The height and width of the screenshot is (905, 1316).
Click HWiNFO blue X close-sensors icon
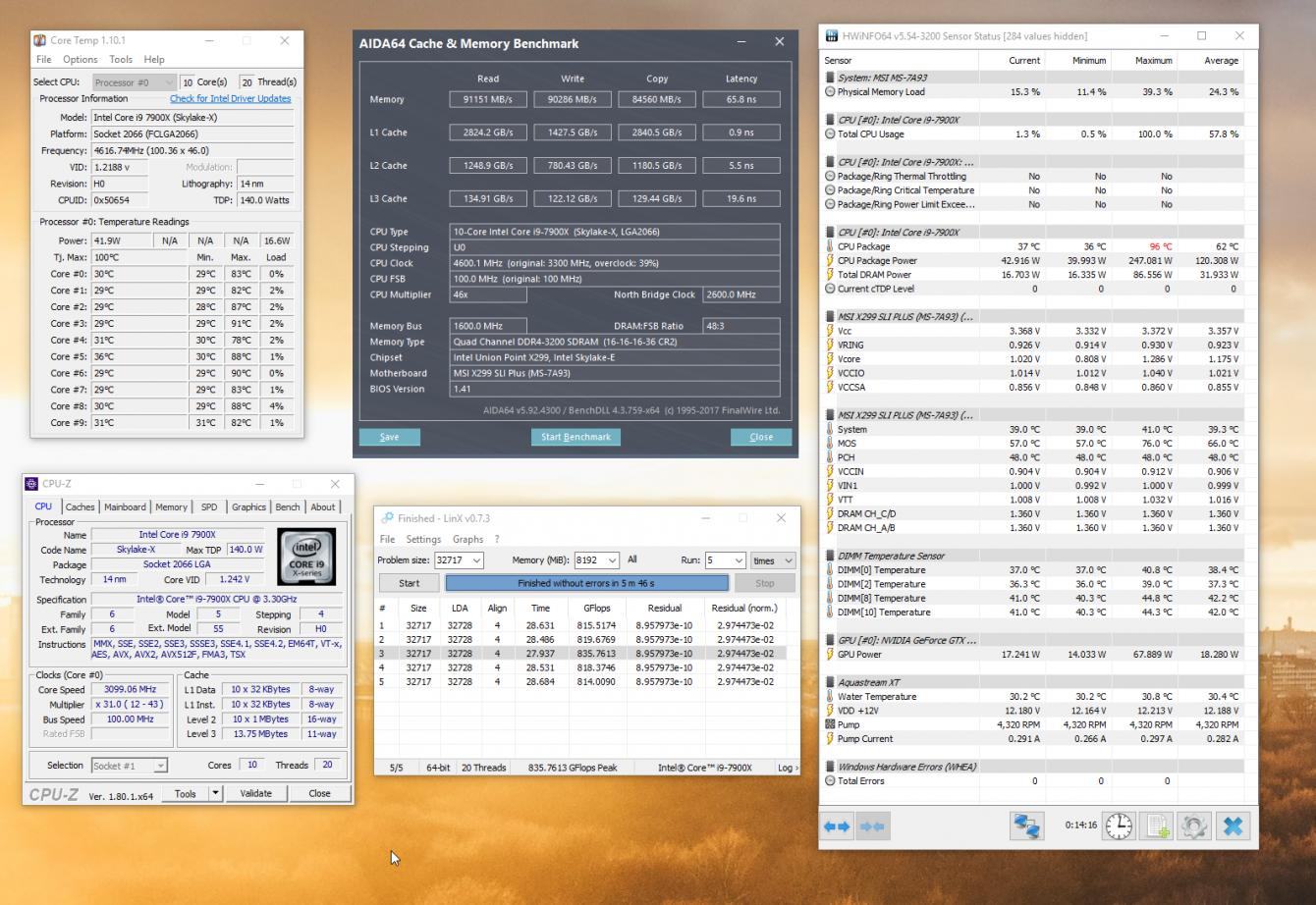[1233, 826]
